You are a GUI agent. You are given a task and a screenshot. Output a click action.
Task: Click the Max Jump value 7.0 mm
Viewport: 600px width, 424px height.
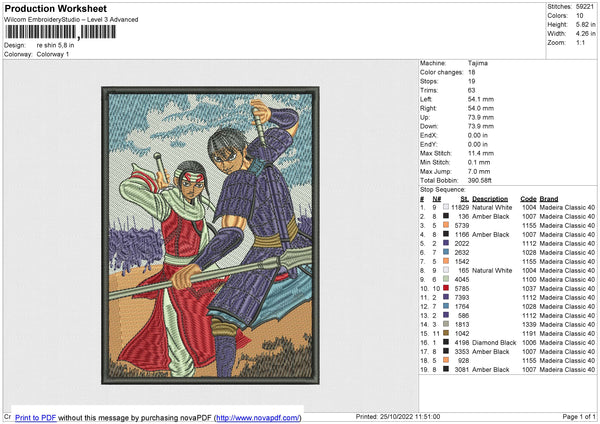[479, 171]
